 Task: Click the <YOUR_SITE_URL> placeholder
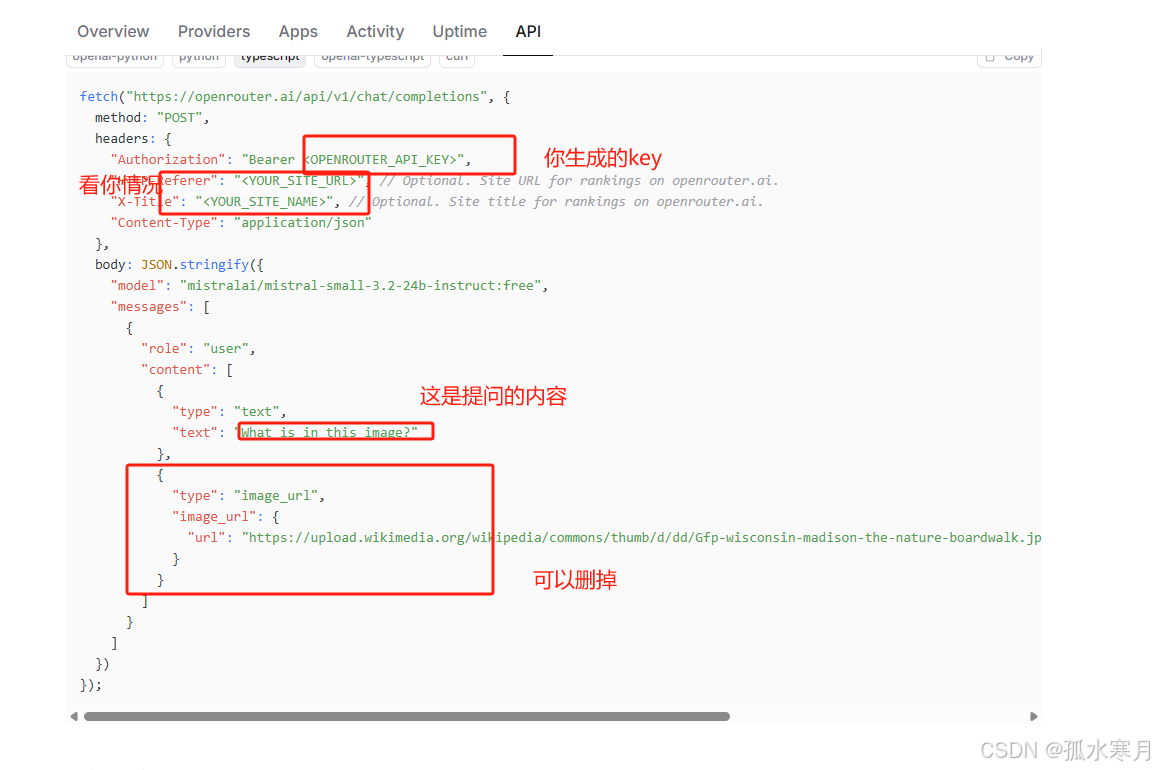click(299, 181)
